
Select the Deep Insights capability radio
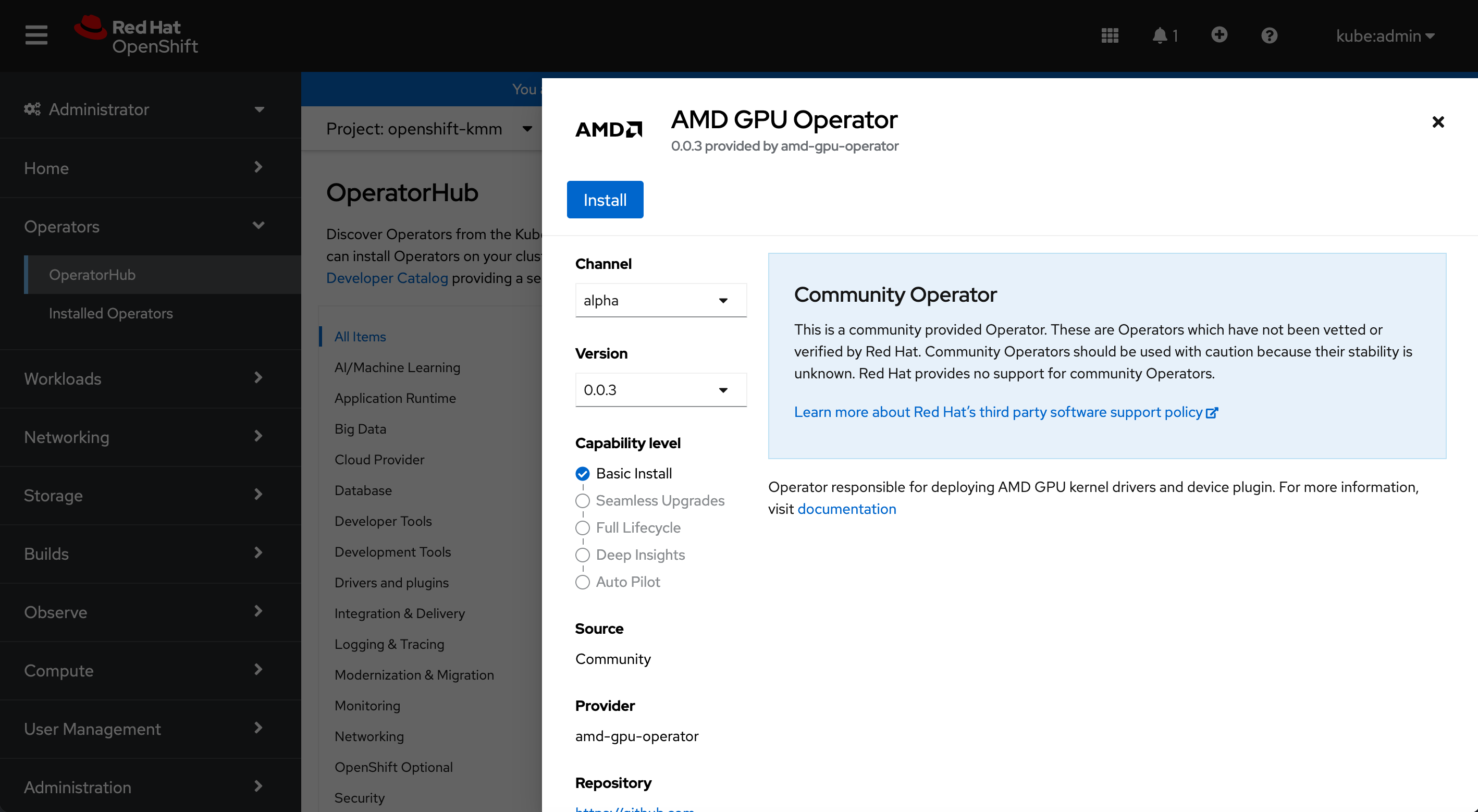click(x=582, y=555)
